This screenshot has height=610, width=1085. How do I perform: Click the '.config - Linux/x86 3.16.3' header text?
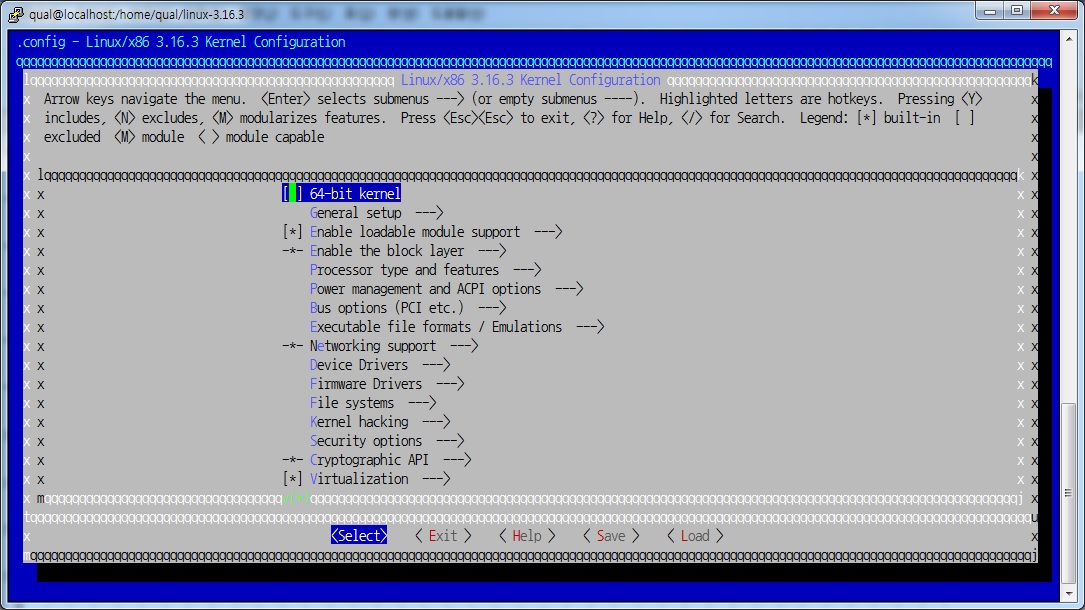tap(181, 42)
